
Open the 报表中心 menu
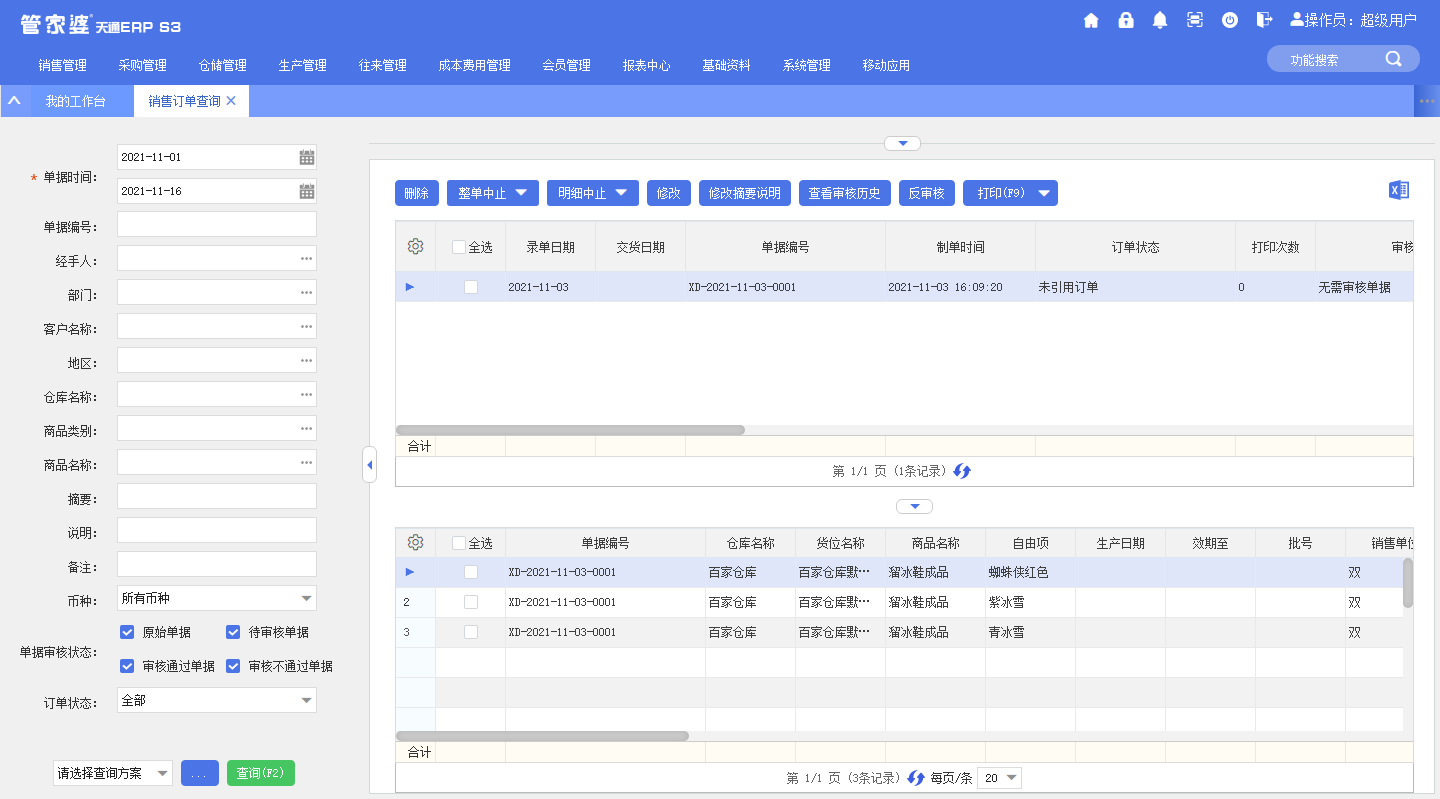click(x=646, y=65)
